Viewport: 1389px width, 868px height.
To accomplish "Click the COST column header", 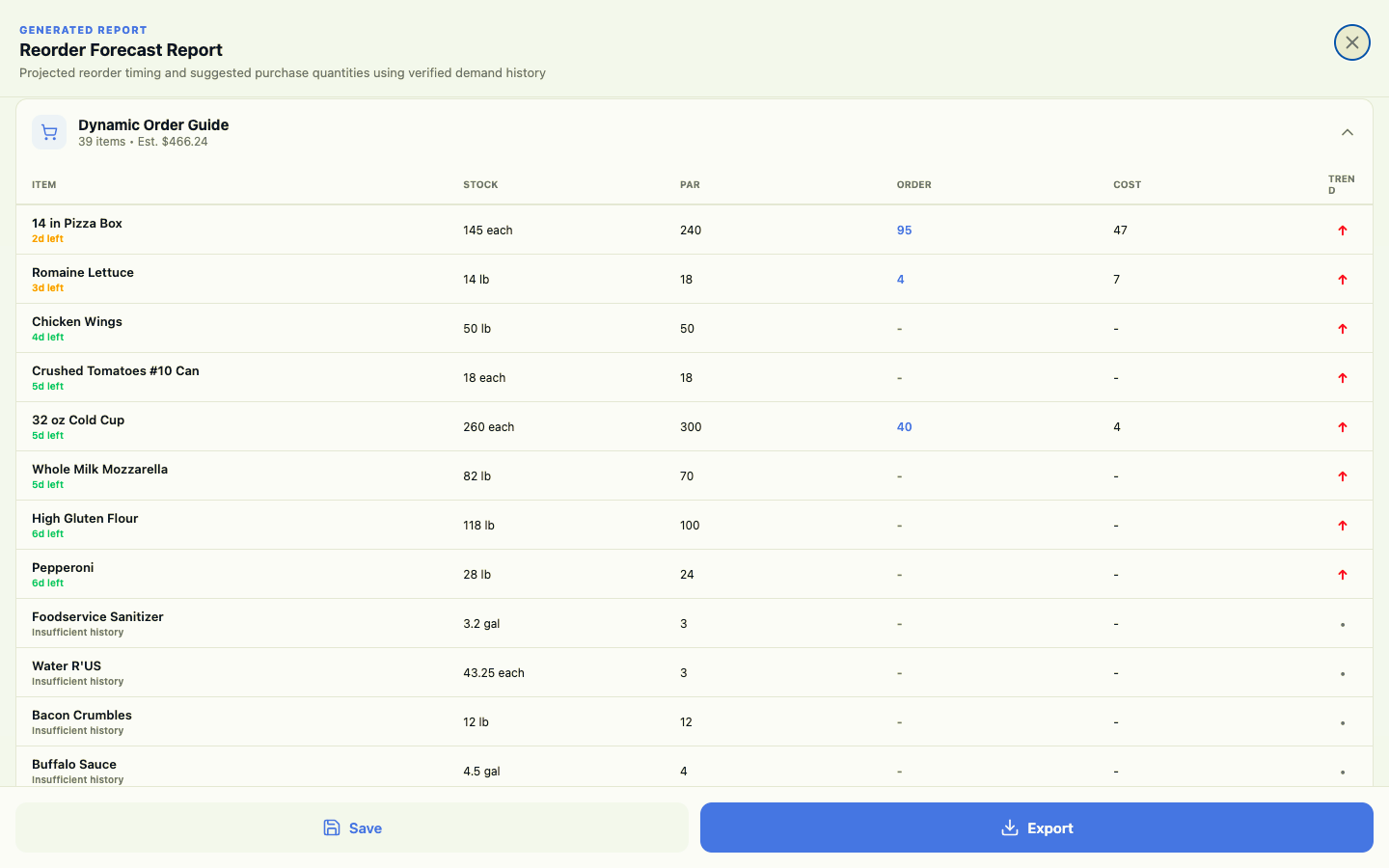I will [x=1127, y=184].
